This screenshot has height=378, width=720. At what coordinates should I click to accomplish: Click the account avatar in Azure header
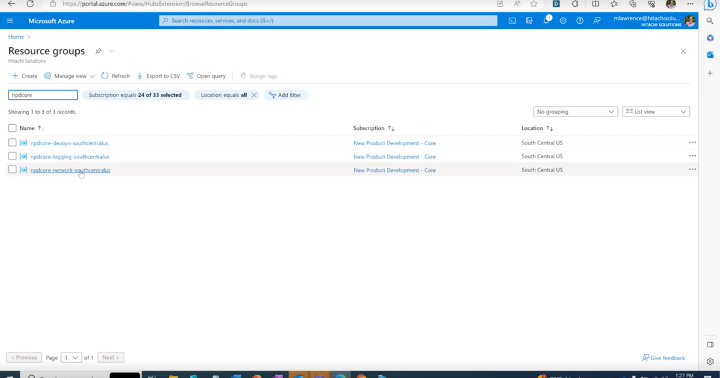[x=690, y=21]
